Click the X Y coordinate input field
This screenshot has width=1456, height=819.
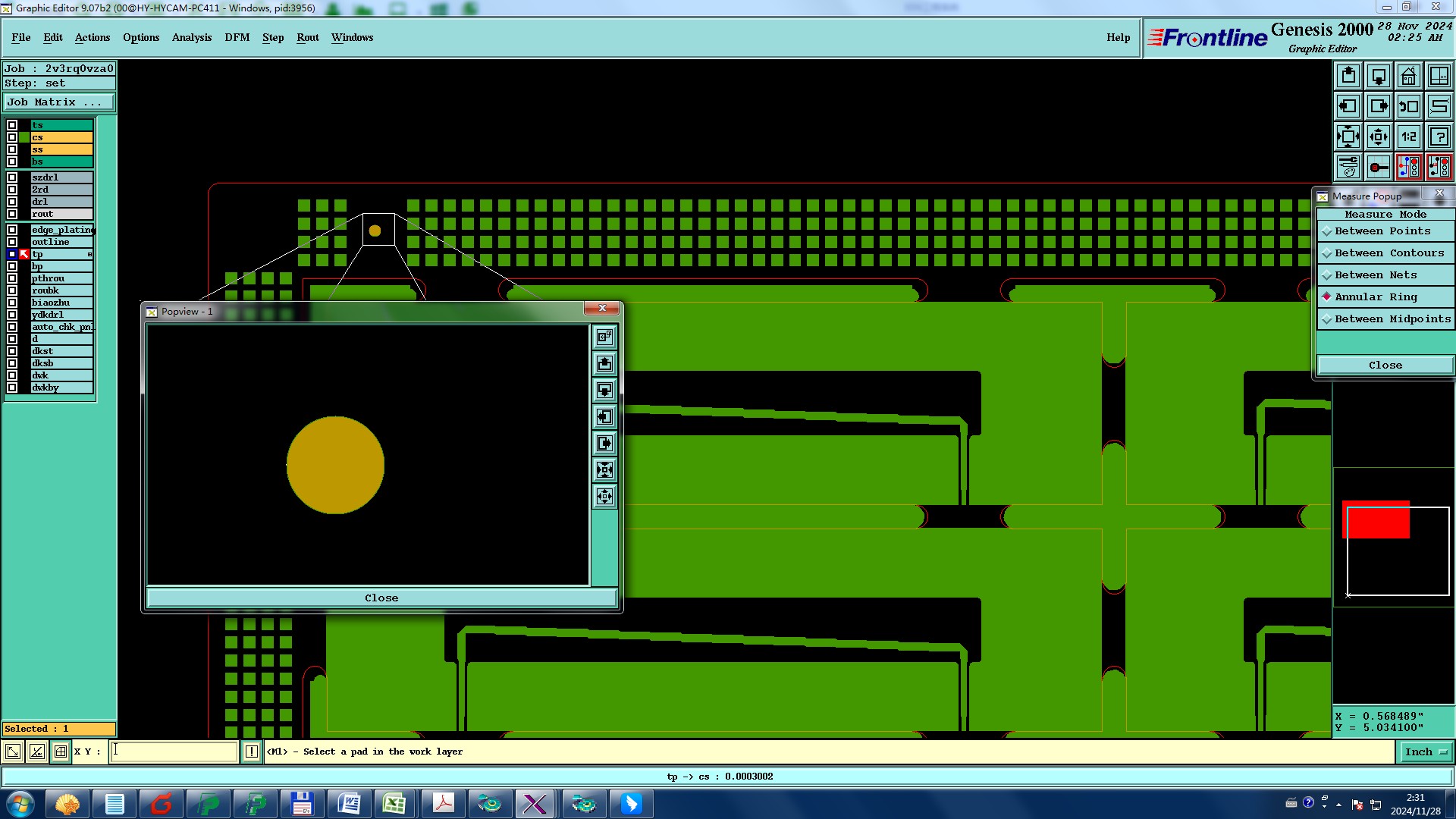point(174,752)
